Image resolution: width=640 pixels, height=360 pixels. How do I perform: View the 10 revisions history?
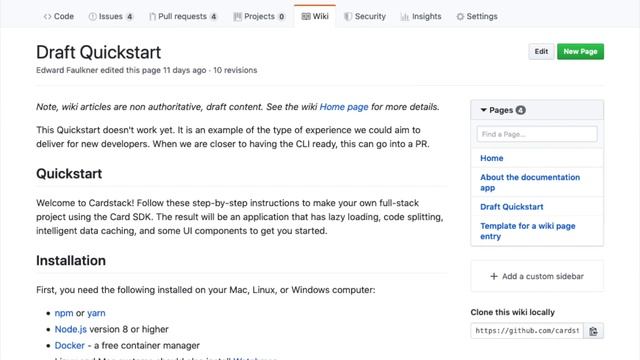(x=235, y=70)
